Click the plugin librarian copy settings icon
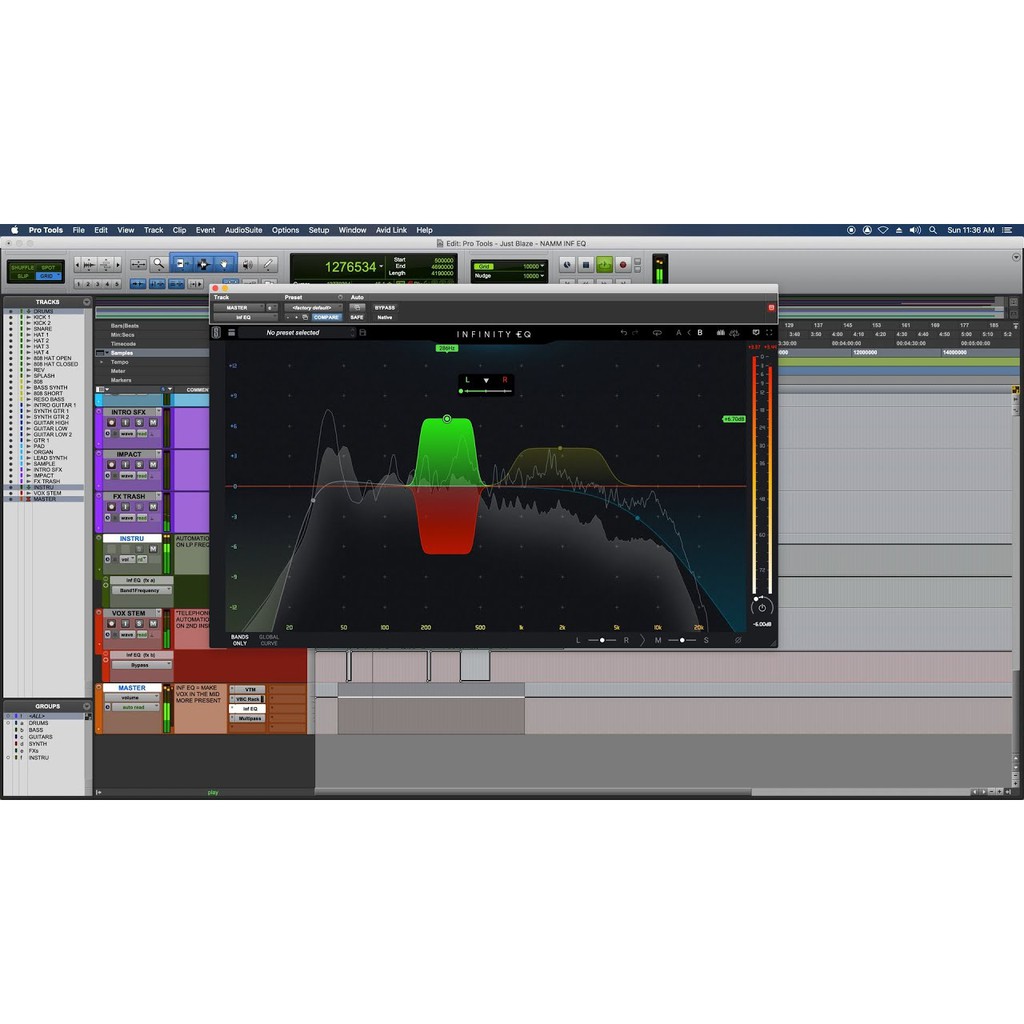Screen dimensions: 1024x1024 pos(305,317)
